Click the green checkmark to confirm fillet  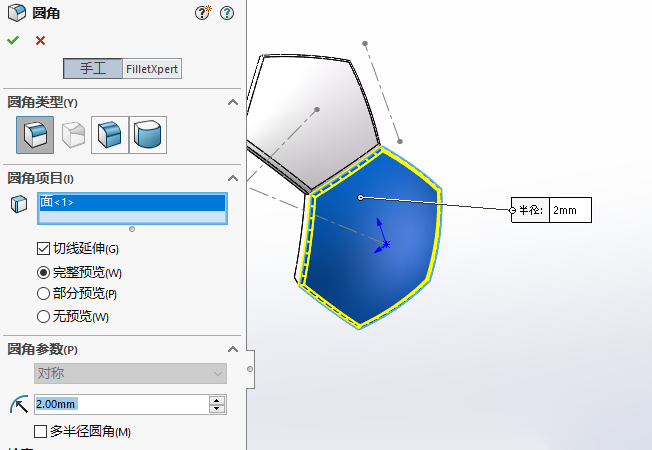pyautogui.click(x=12, y=41)
